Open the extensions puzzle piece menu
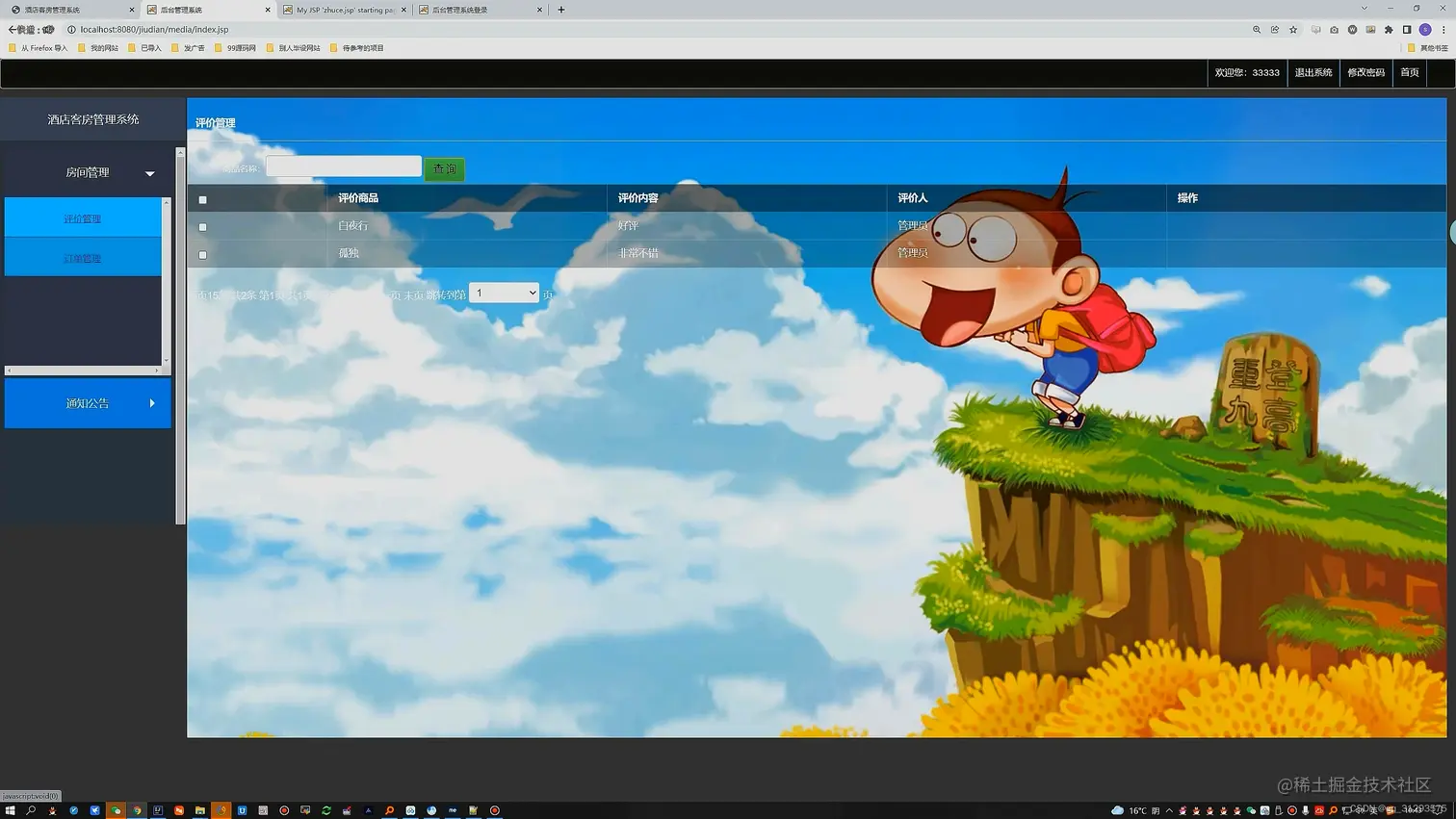 pyautogui.click(x=1389, y=30)
